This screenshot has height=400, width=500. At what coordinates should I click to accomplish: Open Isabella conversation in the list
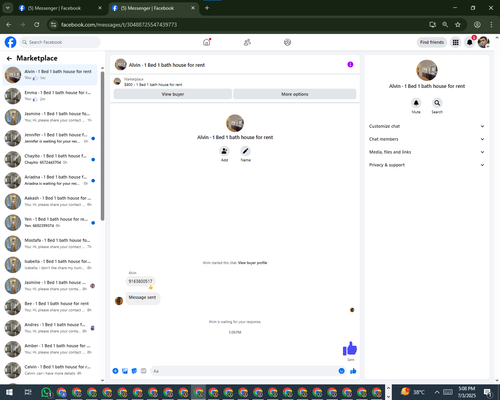click(50, 264)
